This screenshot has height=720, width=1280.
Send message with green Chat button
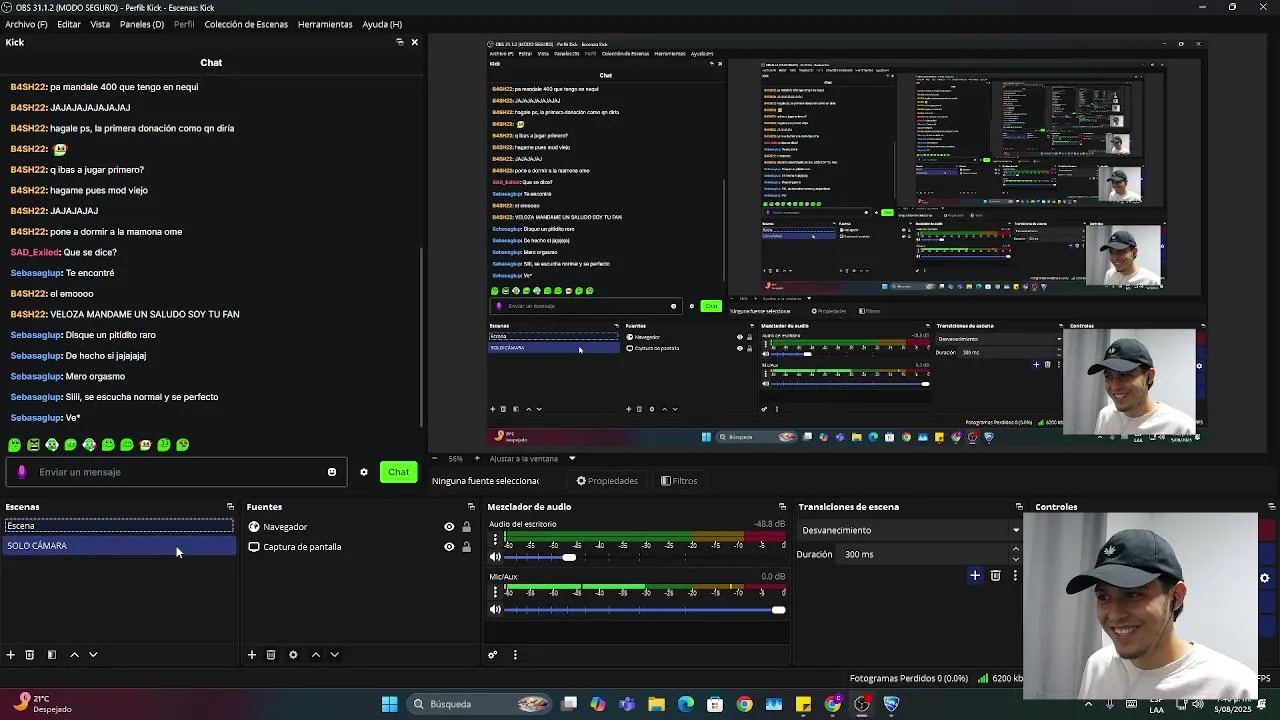[x=399, y=472]
